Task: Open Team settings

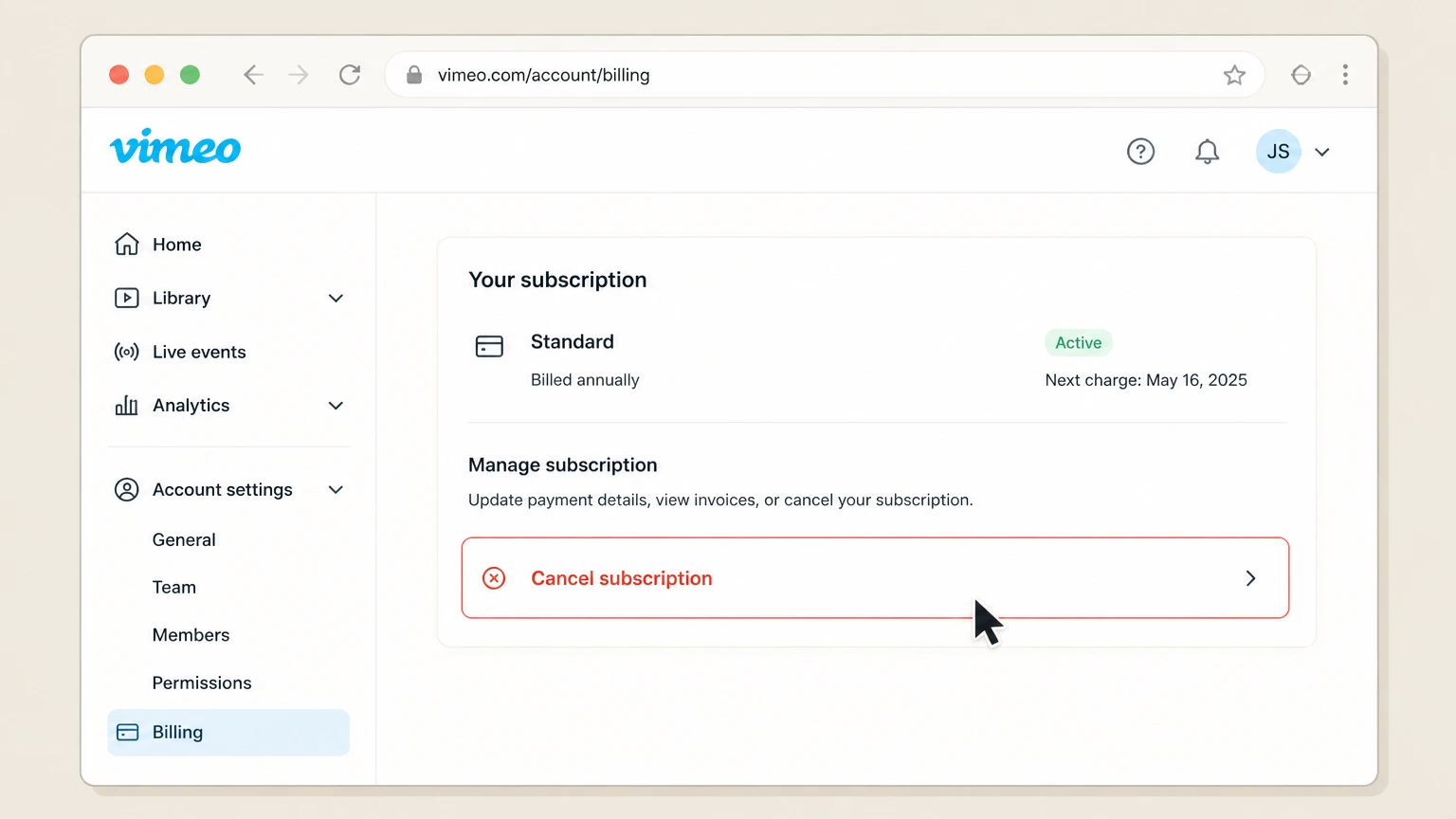Action: (x=174, y=587)
